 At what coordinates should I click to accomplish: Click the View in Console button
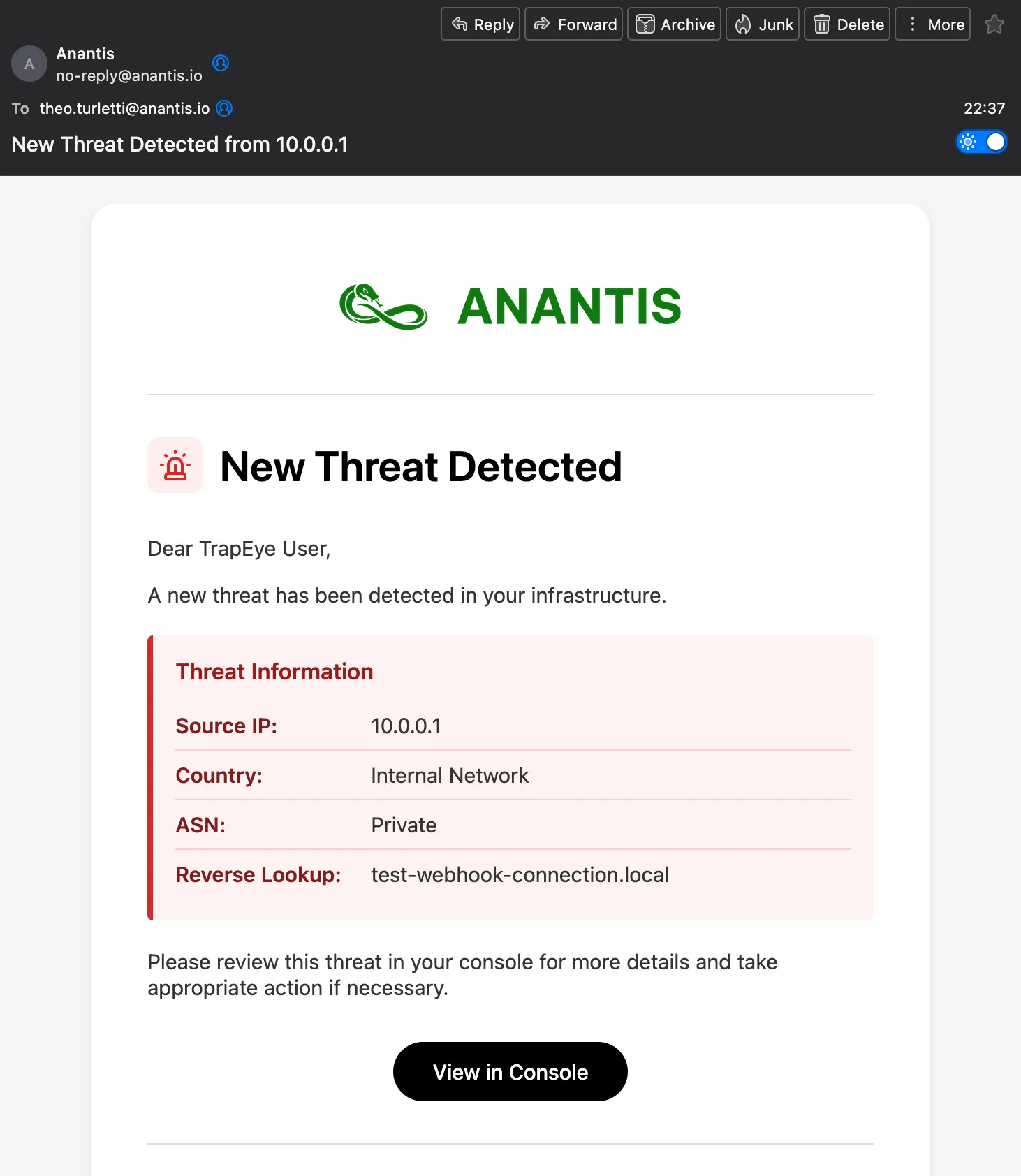click(x=510, y=1072)
